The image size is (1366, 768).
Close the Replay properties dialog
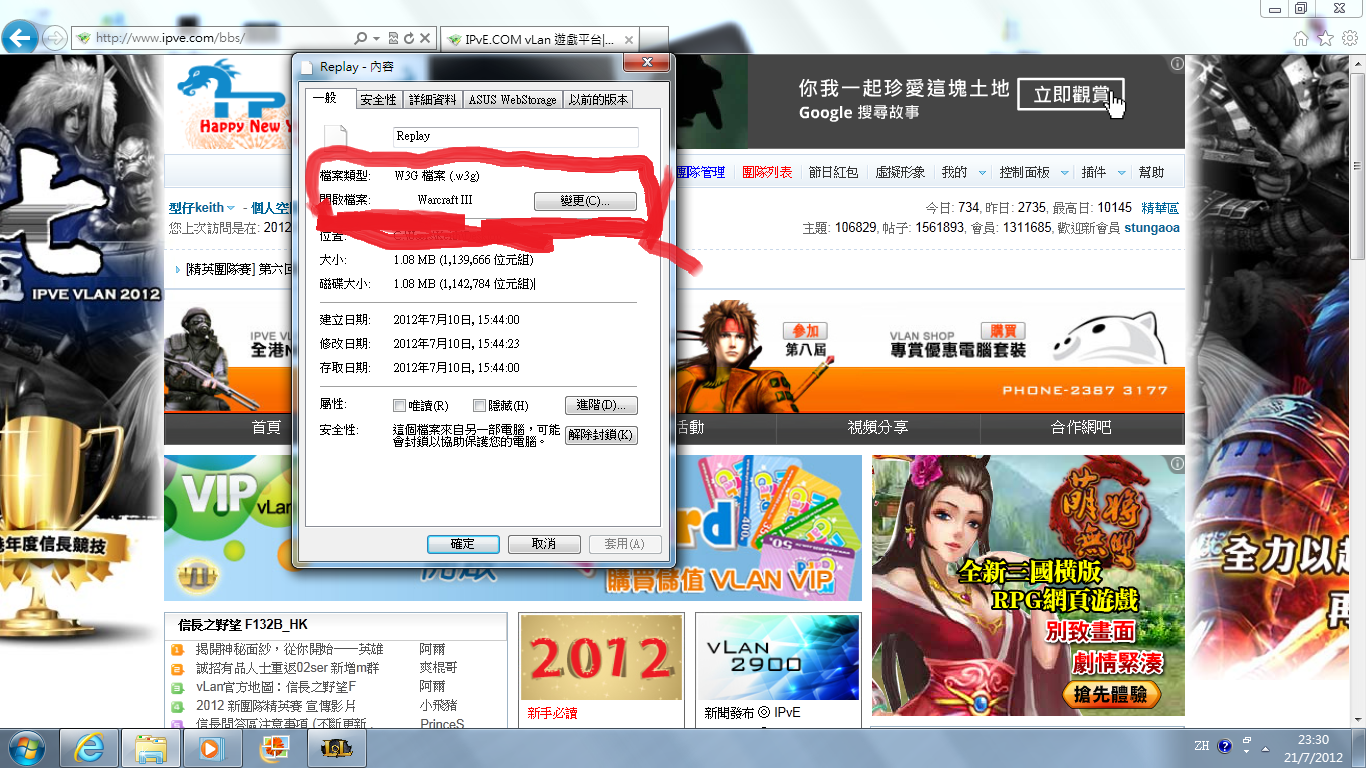tap(646, 65)
